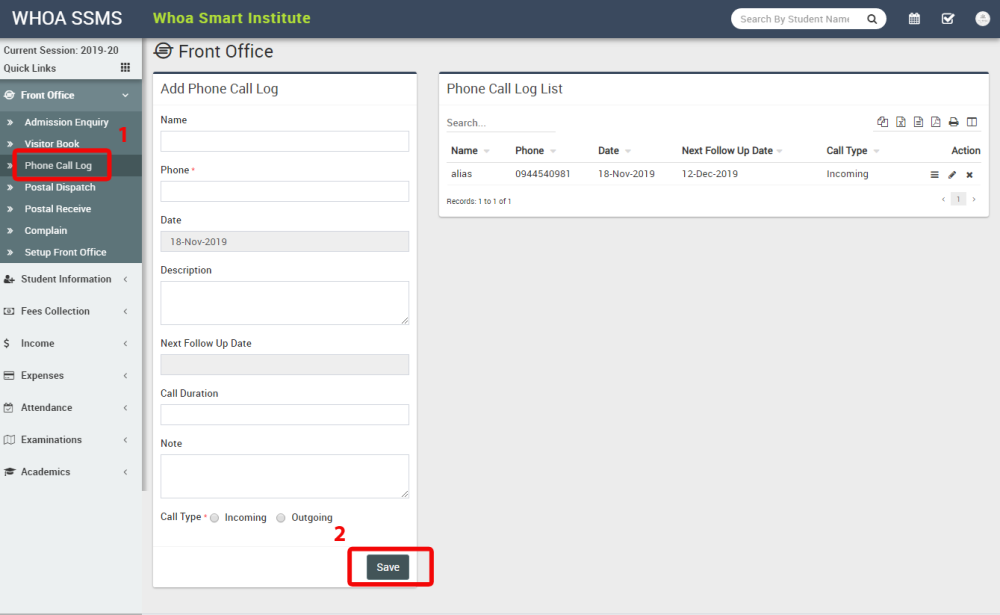Print the Phone Call Log List
1000x615 pixels.
(953, 121)
